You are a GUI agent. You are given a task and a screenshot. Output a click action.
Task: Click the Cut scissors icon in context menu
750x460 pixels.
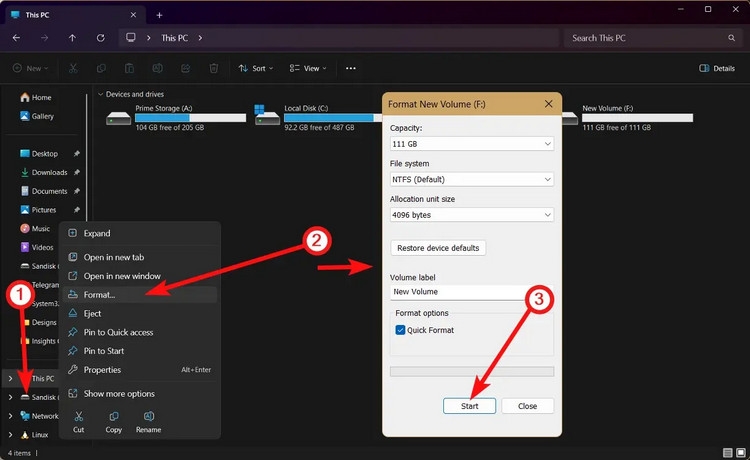click(x=78, y=416)
